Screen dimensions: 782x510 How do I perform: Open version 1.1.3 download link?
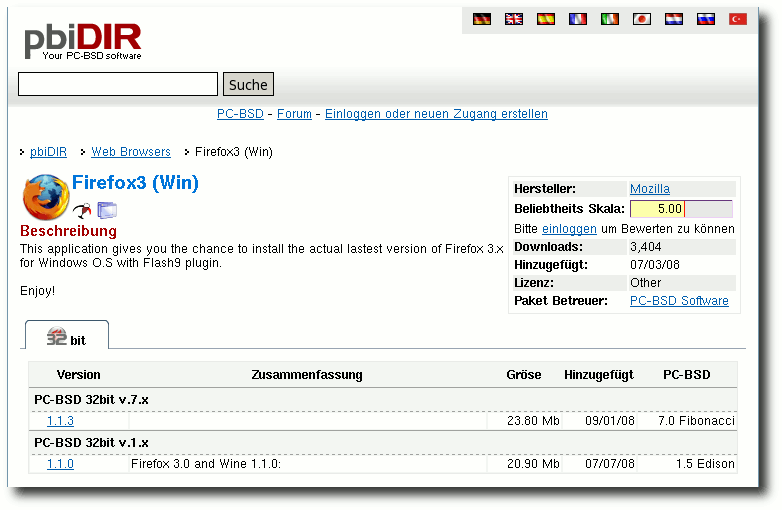(x=60, y=421)
